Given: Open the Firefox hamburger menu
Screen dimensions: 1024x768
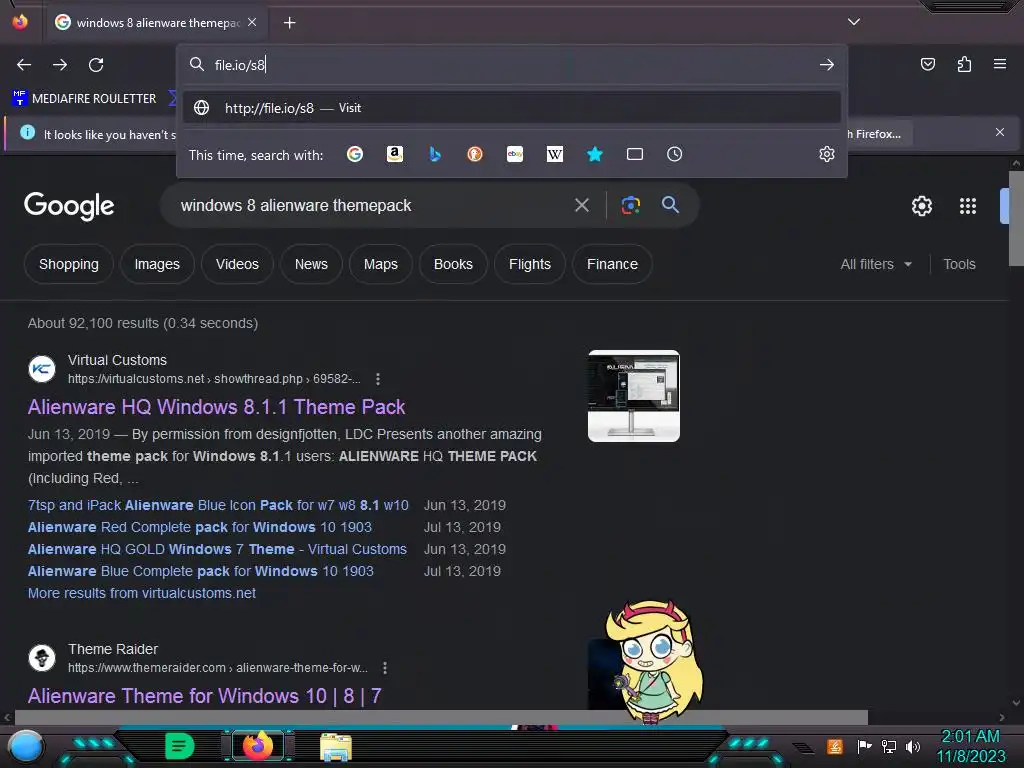Looking at the screenshot, I should pyautogui.click(x=1000, y=64).
